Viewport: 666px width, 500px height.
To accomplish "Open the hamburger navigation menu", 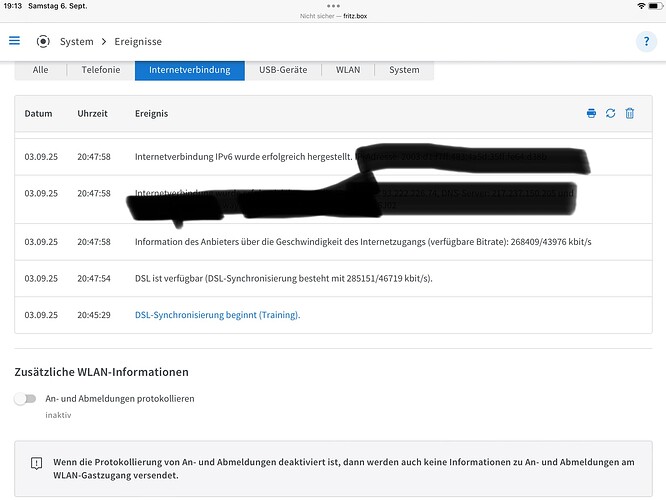I will (14, 41).
